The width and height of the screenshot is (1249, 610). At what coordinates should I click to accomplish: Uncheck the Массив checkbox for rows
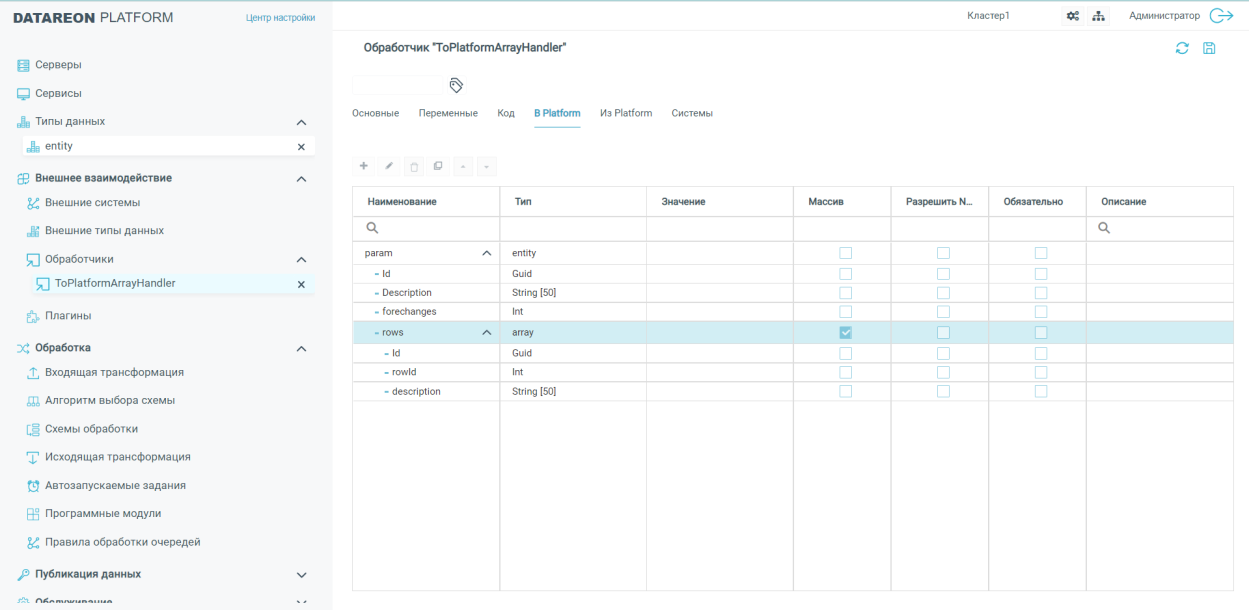click(x=845, y=332)
